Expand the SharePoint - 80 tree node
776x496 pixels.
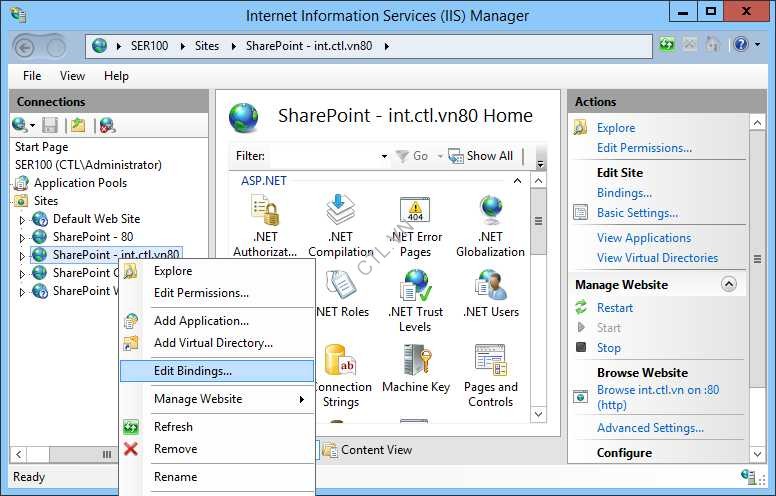(23, 237)
